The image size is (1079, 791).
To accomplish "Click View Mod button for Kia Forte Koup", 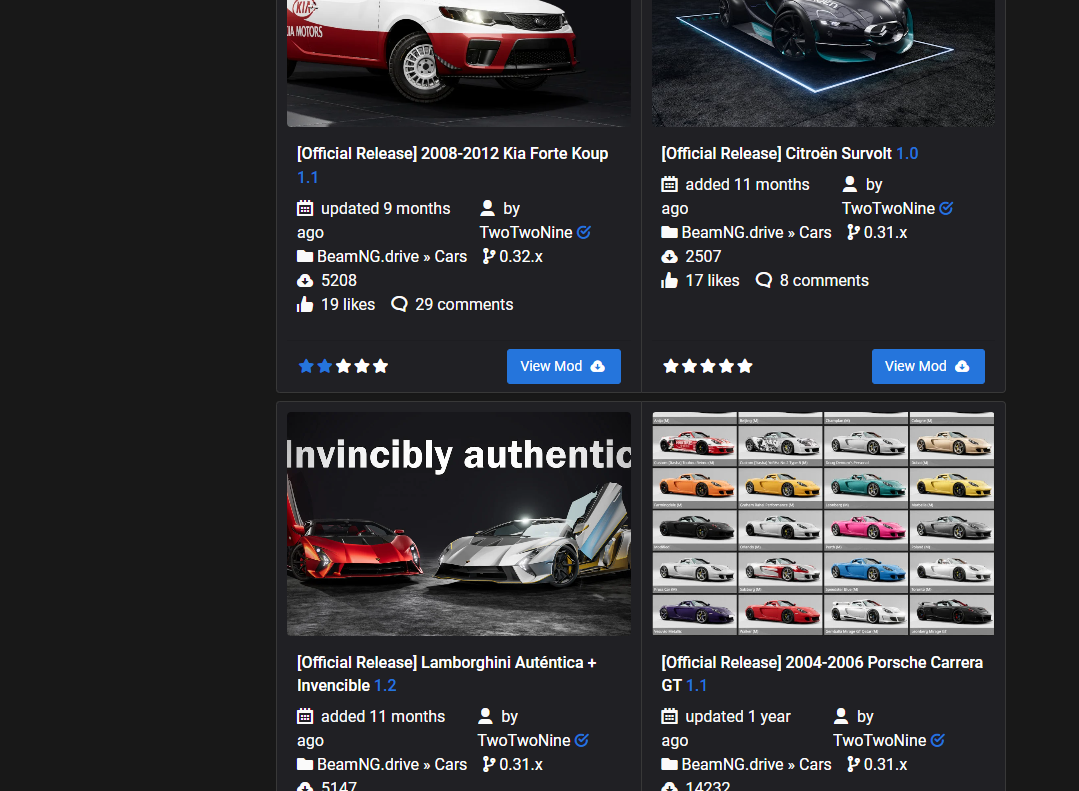I will point(564,366).
